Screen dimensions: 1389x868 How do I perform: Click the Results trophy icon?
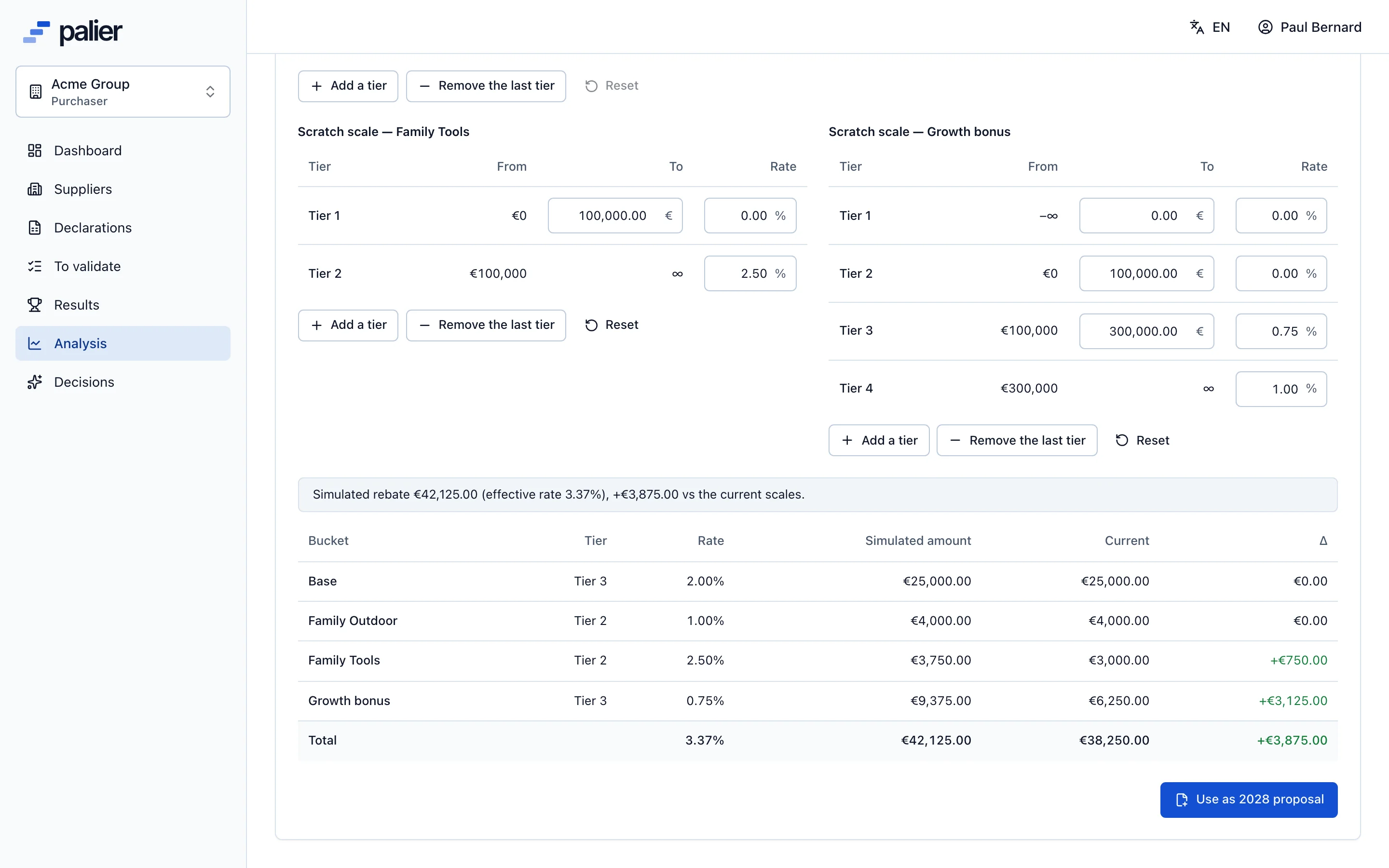34,305
